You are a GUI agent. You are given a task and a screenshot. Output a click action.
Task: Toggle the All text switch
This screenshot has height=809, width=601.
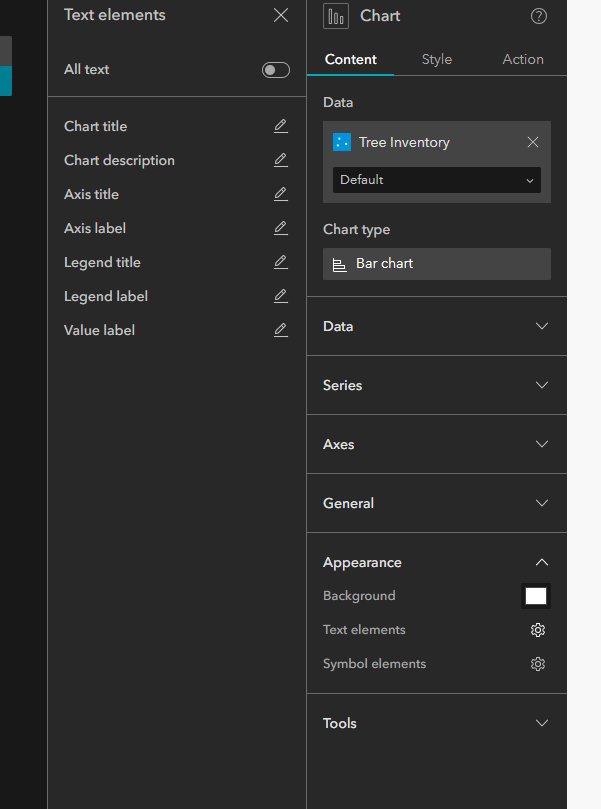[x=275, y=70]
